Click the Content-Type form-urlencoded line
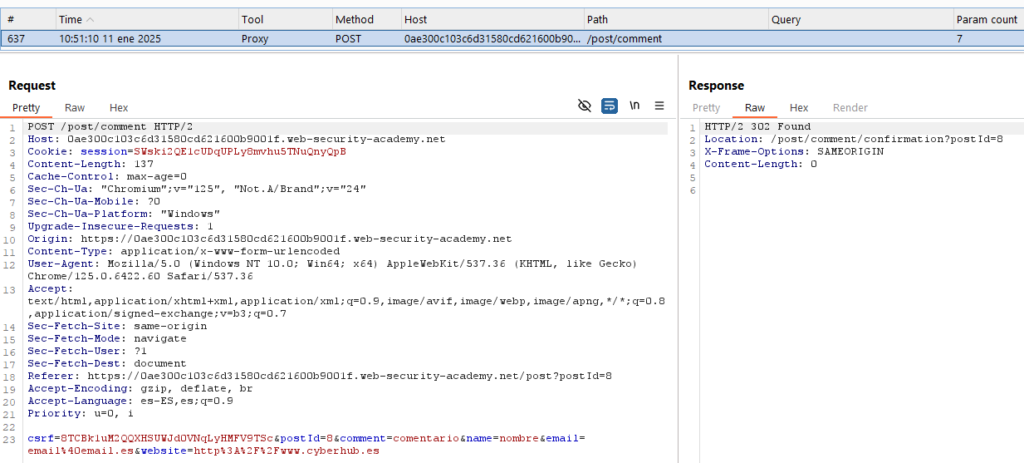The image size is (1024, 463). tap(184, 251)
